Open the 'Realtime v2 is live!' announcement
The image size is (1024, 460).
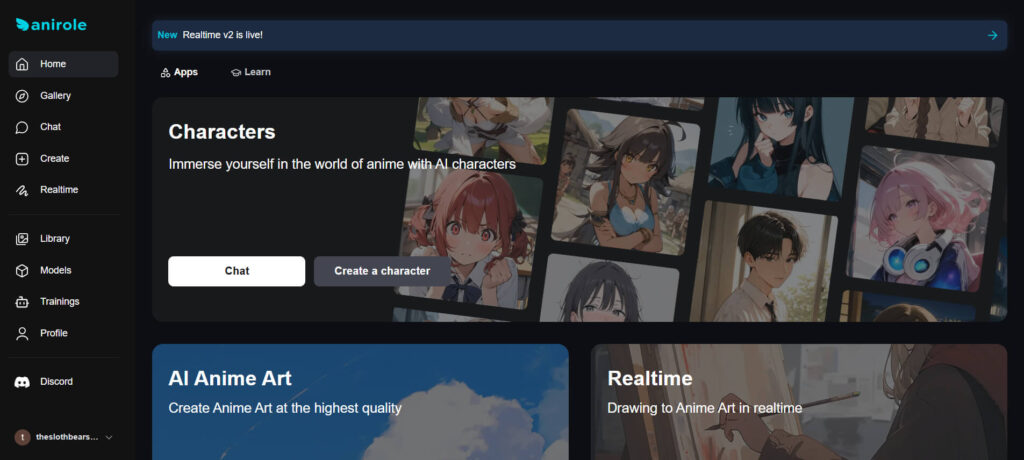pyautogui.click(x=579, y=35)
